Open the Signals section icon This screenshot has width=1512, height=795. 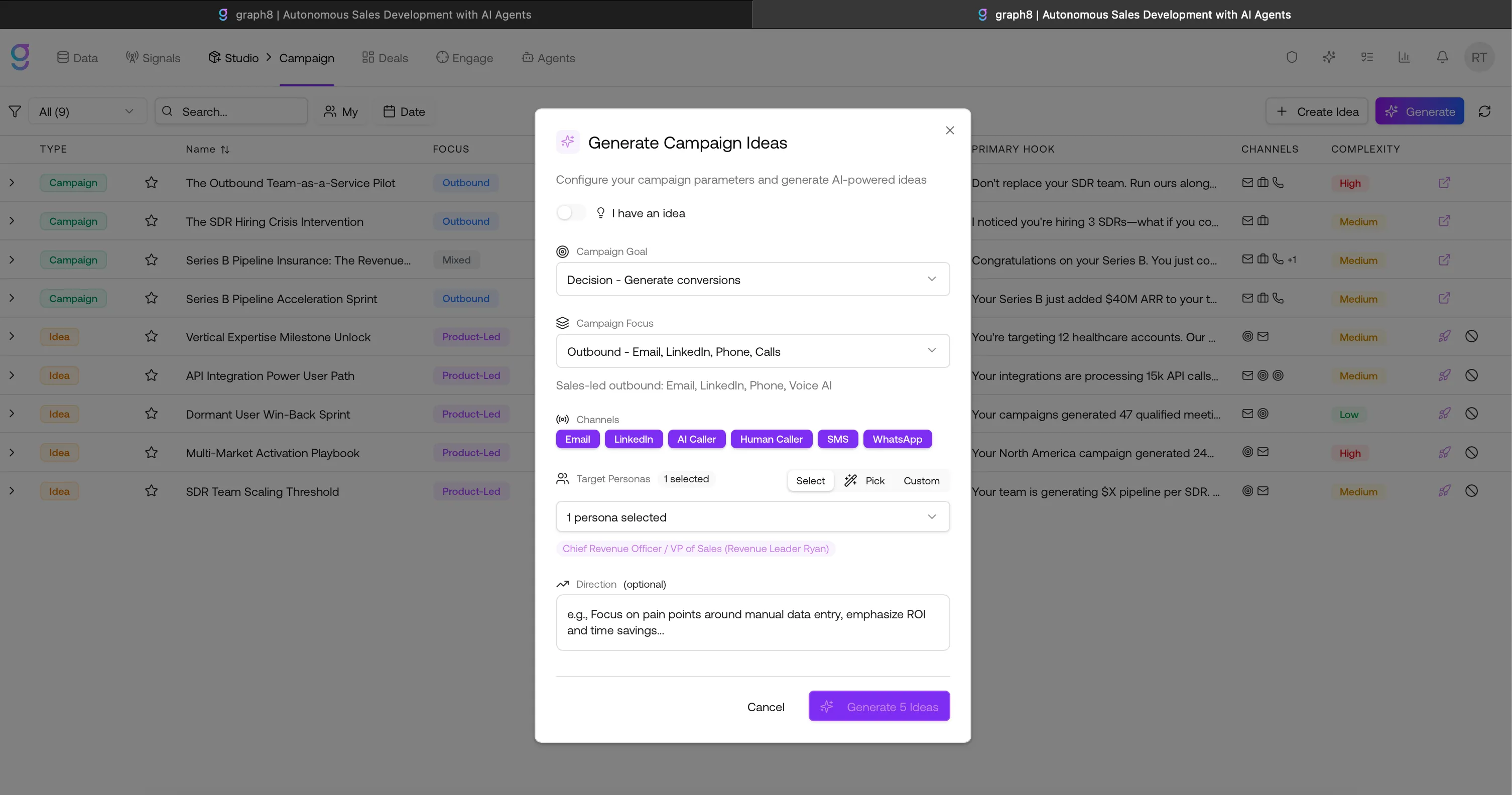click(131, 57)
